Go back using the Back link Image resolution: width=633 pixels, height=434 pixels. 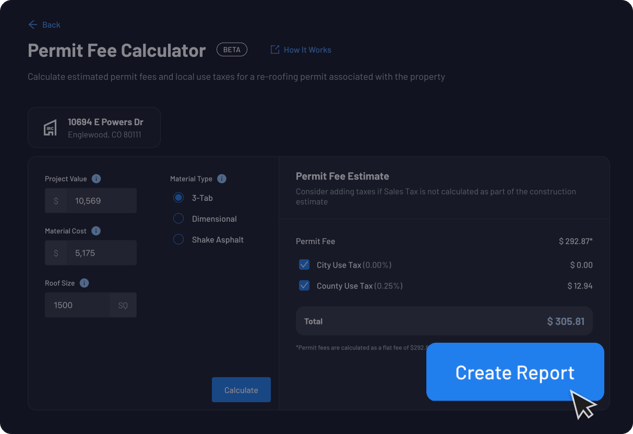pyautogui.click(x=51, y=25)
